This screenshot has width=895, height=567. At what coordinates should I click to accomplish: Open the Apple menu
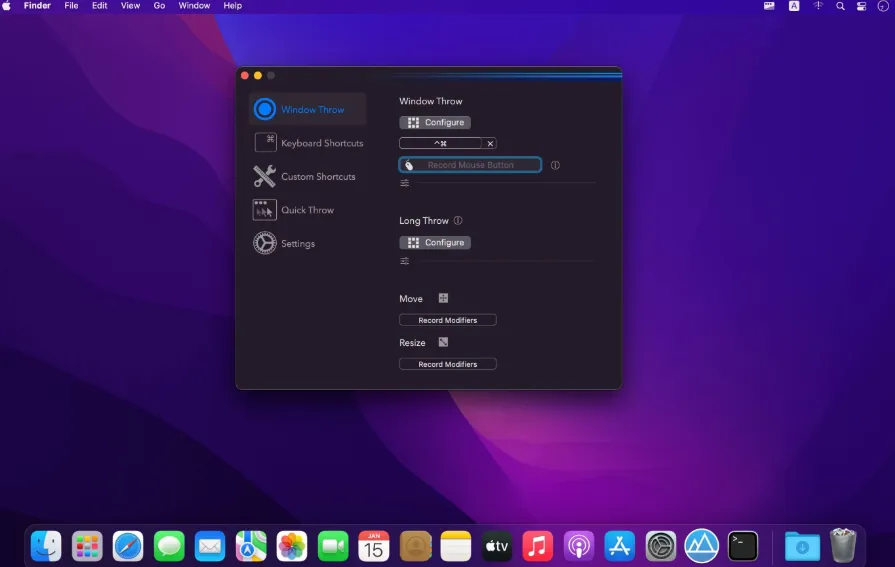pyautogui.click(x=7, y=6)
